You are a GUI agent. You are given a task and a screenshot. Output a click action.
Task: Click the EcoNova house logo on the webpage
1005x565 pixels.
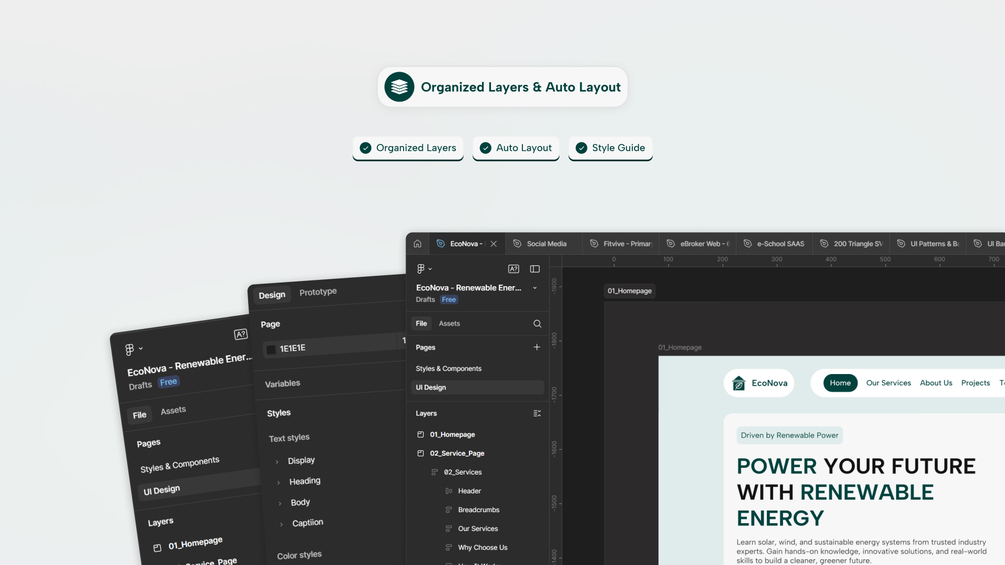pos(738,383)
